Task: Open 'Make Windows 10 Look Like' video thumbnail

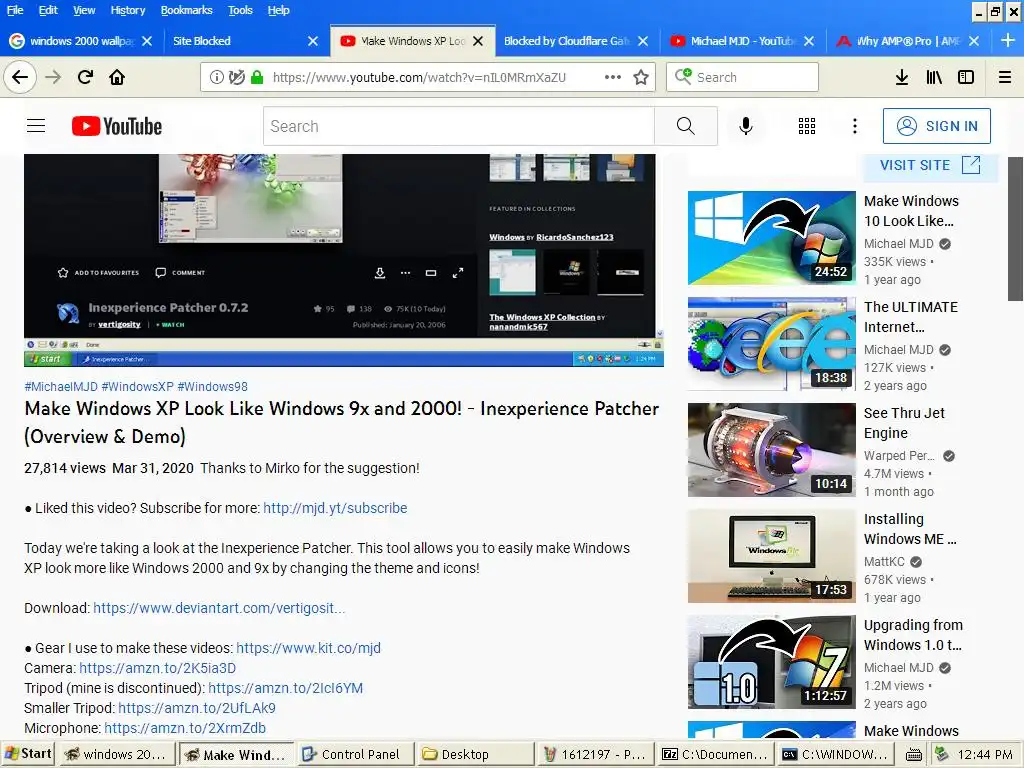Action: (771, 238)
